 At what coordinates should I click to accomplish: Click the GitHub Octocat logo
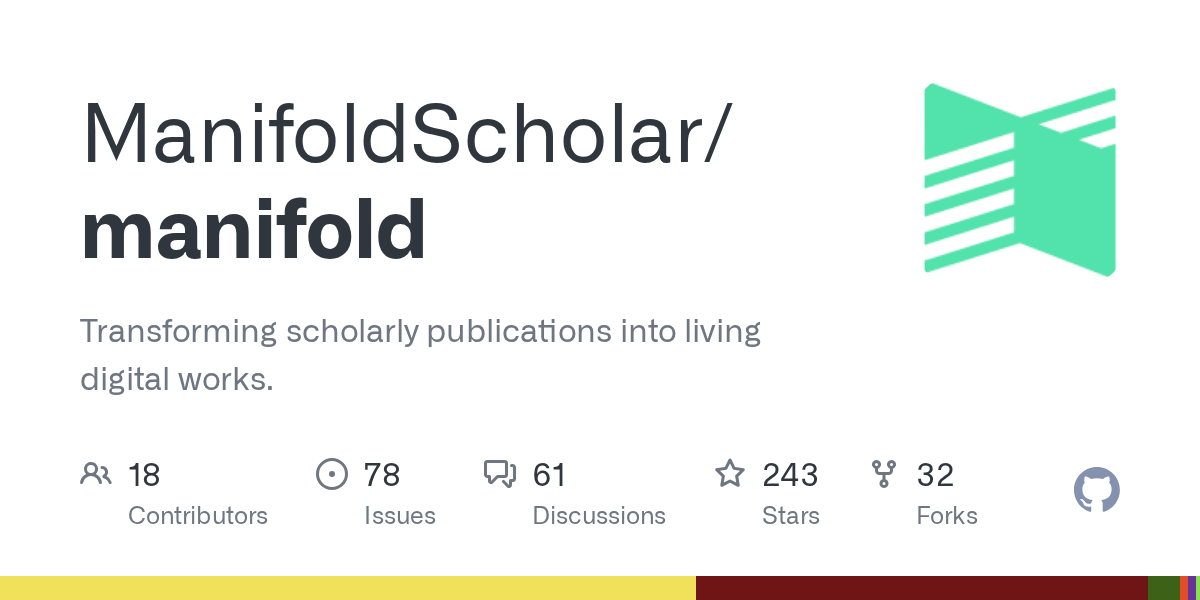(x=1096, y=491)
